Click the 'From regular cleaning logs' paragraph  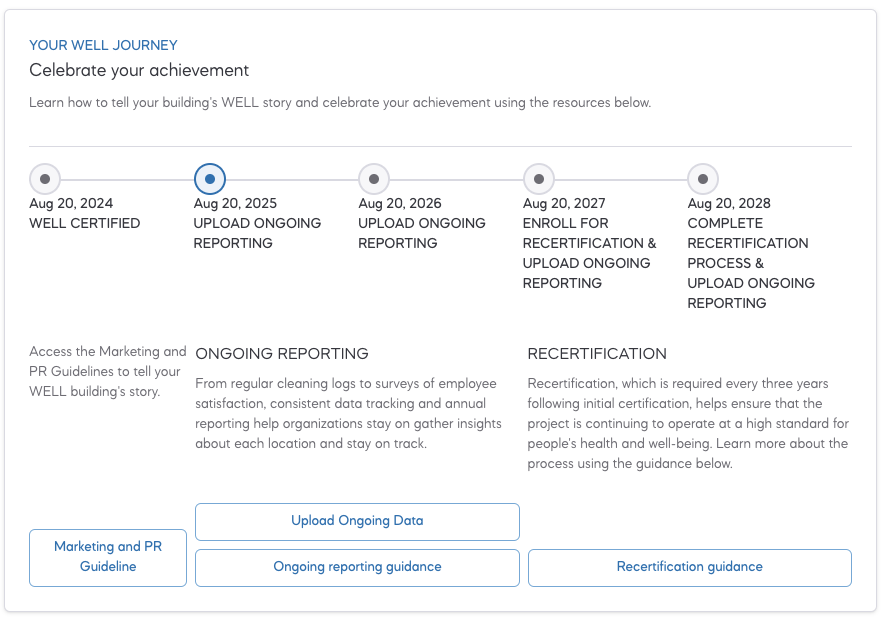point(348,413)
